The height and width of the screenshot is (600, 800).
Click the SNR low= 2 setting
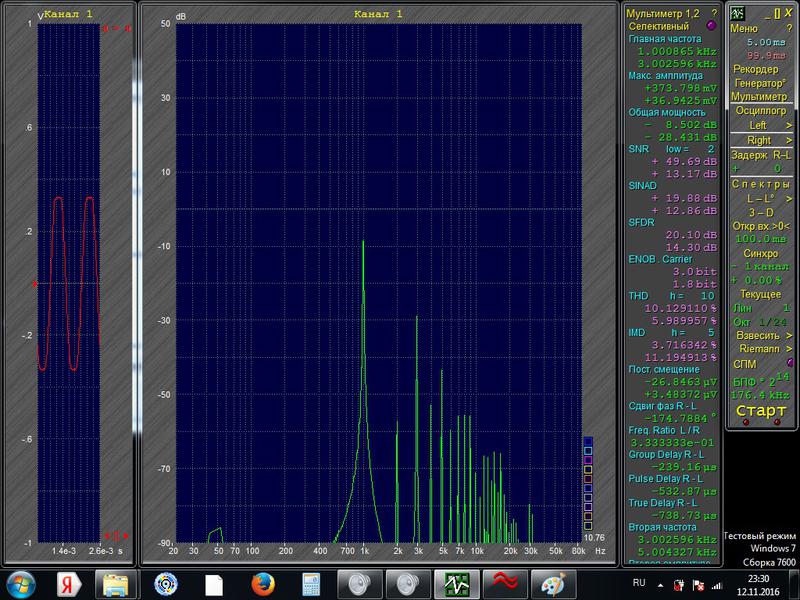(671, 149)
